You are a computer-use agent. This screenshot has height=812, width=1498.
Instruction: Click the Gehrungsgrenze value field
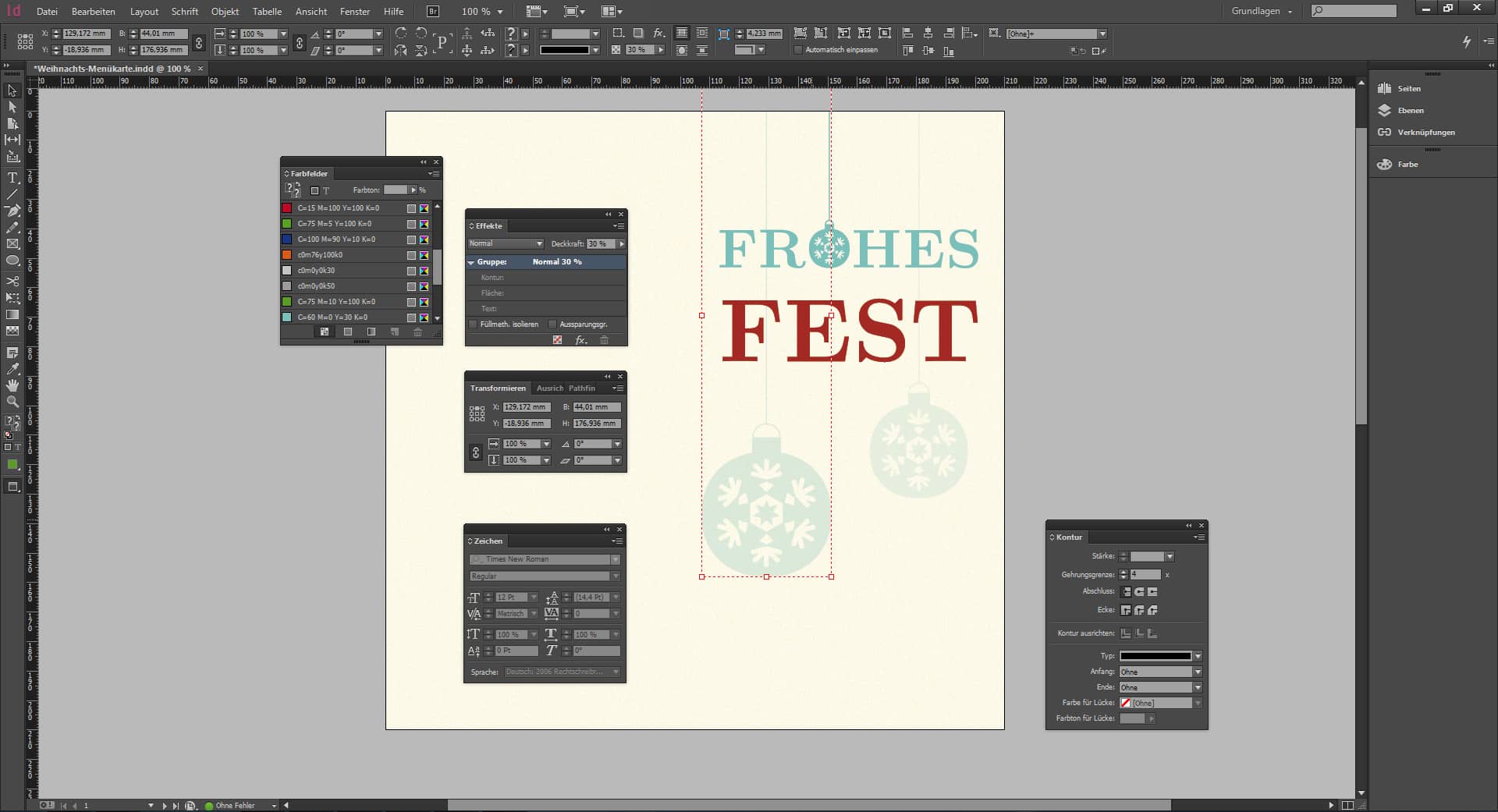click(x=1145, y=575)
